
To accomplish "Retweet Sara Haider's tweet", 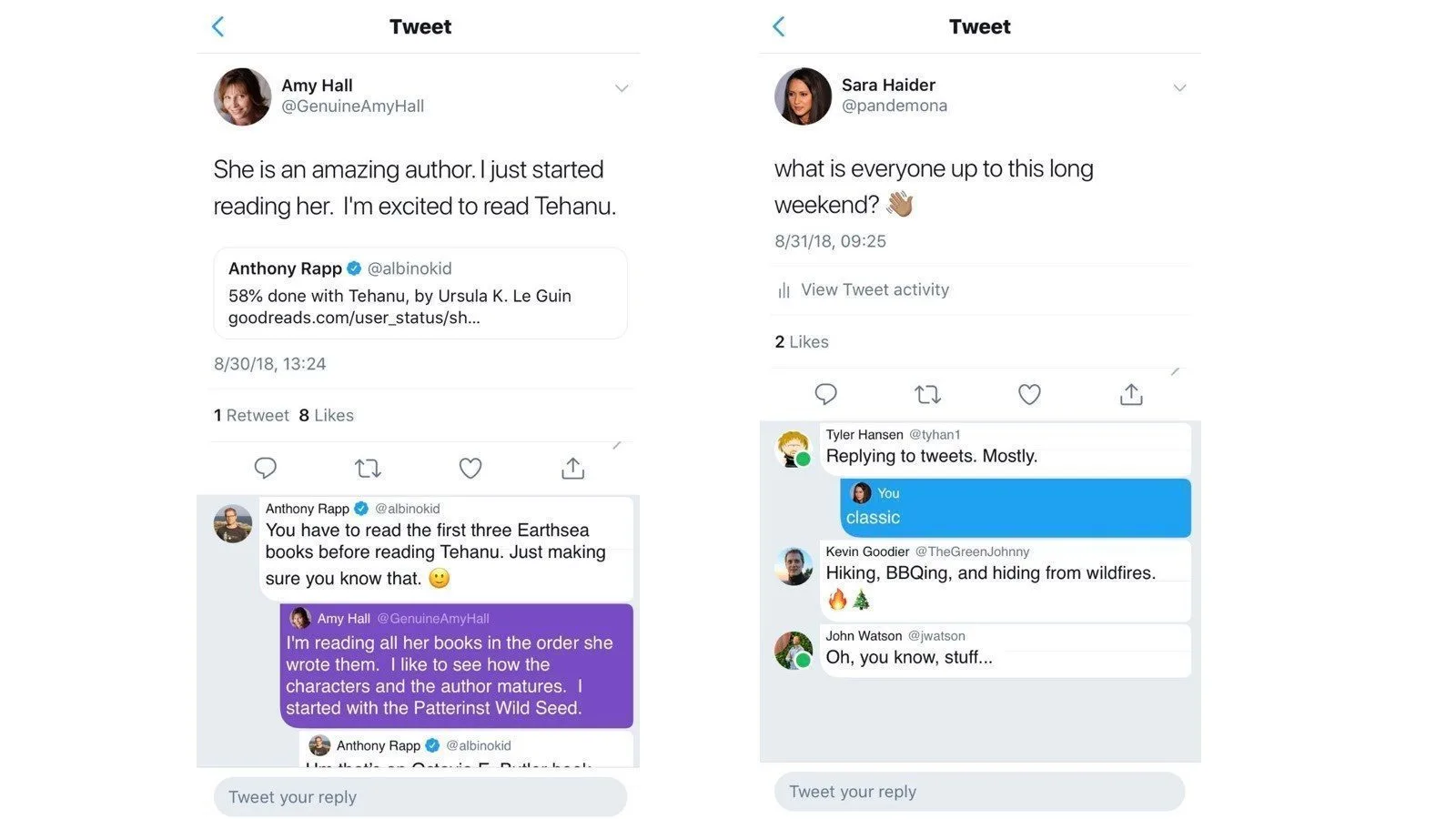I will (x=927, y=394).
